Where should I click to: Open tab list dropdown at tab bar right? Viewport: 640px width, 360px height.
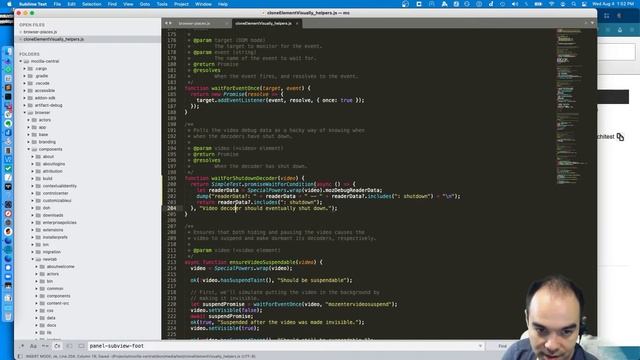592,23
